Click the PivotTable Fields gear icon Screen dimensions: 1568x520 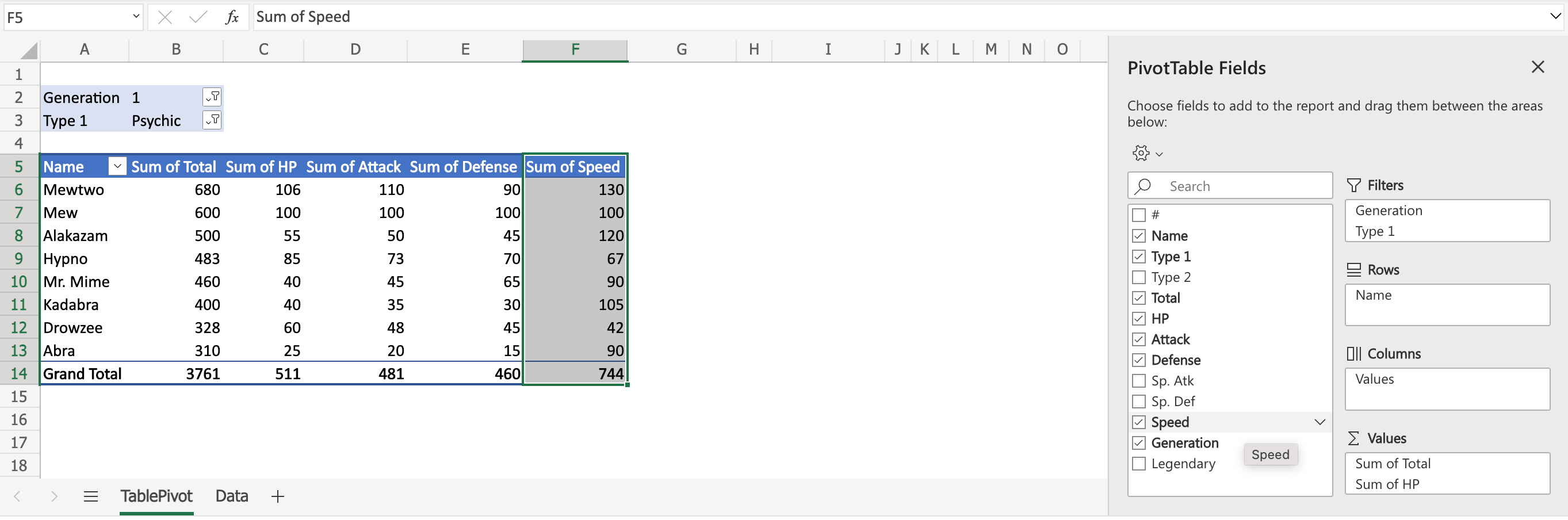coord(1141,154)
